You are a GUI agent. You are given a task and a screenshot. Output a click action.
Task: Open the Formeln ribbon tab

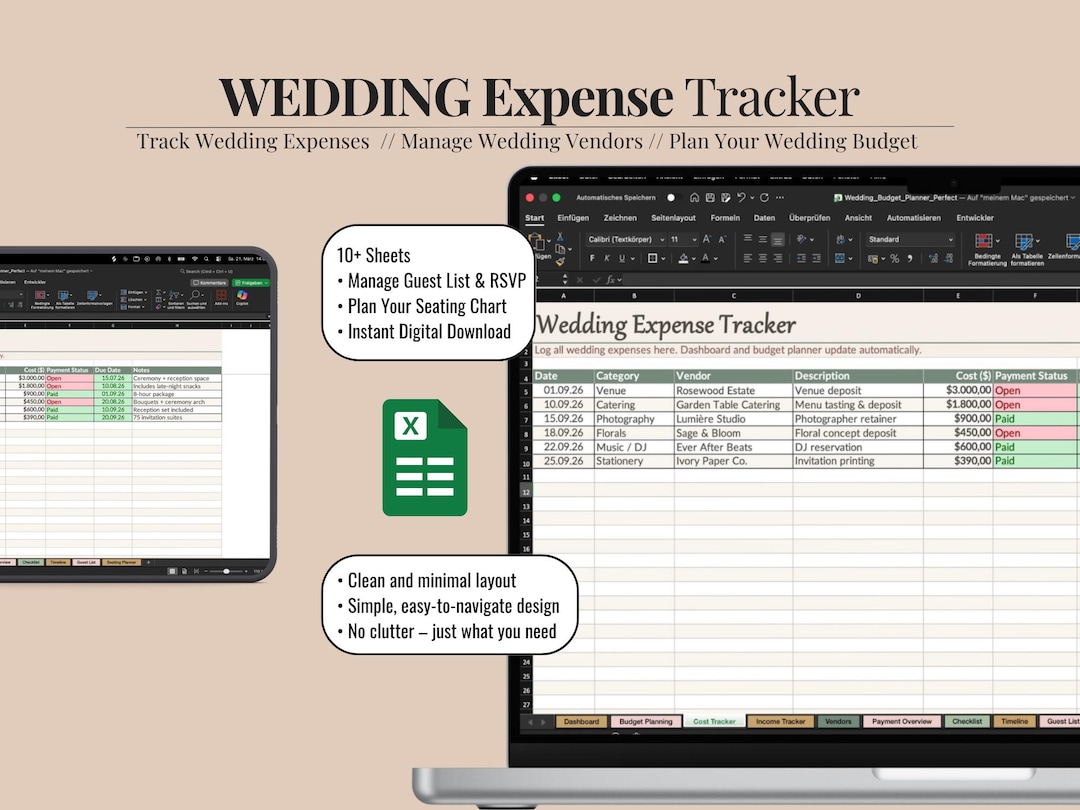coord(725,218)
